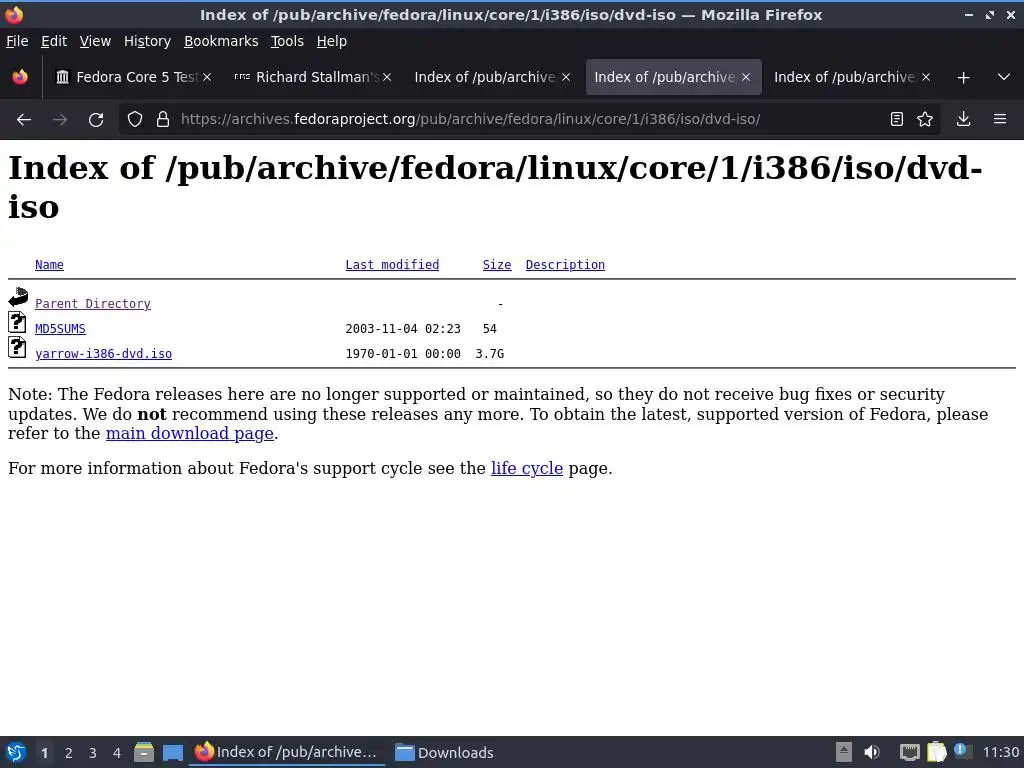
Task: Click the clock showing 11:30
Action: (x=1000, y=752)
